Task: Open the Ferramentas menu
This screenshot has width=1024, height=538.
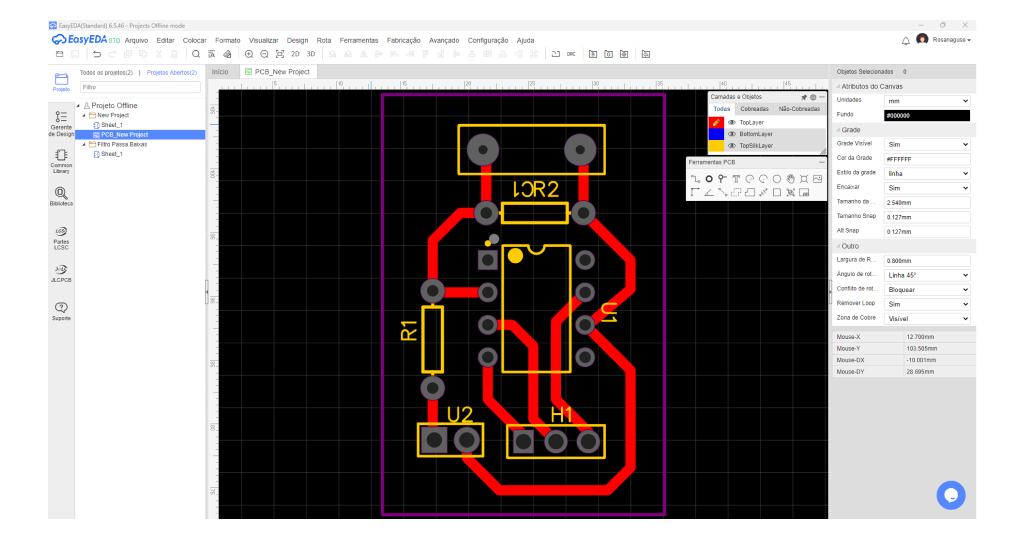Action: 359,40
